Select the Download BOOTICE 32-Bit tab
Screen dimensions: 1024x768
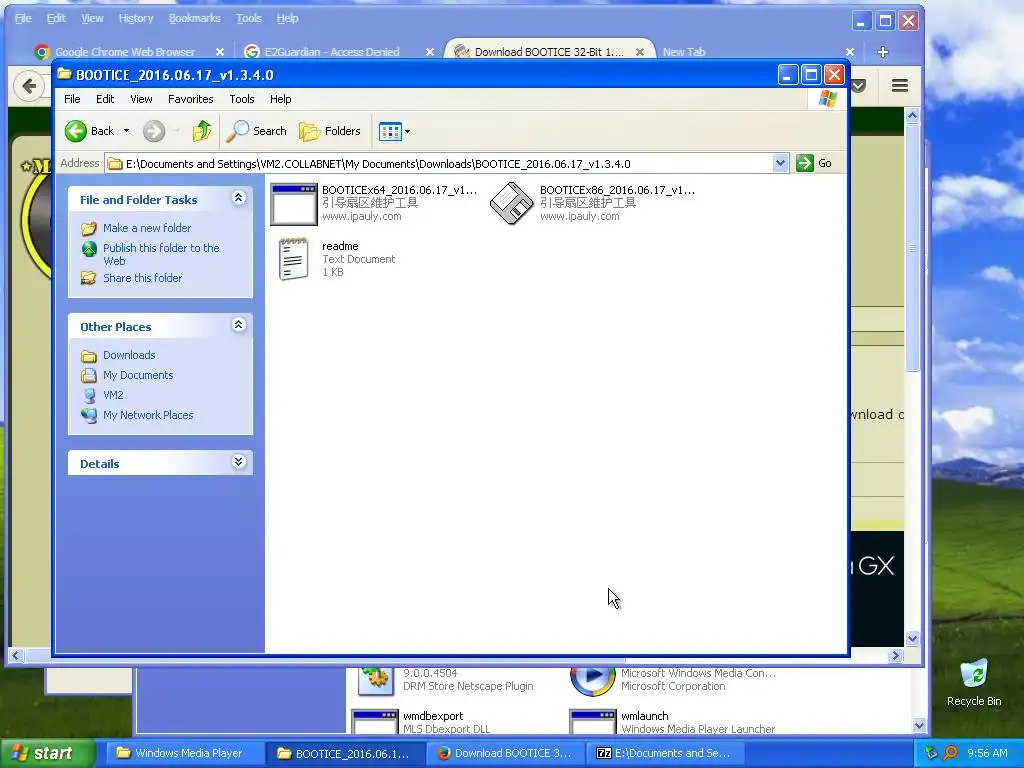pyautogui.click(x=549, y=52)
